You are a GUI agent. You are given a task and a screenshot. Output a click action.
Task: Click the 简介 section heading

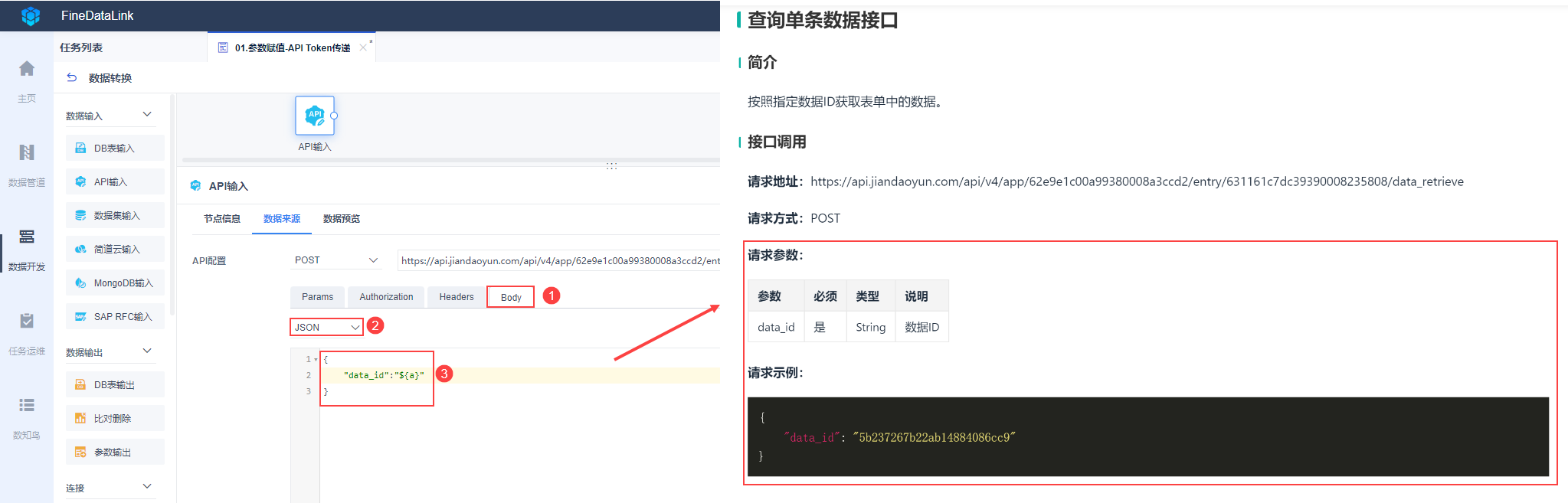tap(762, 62)
